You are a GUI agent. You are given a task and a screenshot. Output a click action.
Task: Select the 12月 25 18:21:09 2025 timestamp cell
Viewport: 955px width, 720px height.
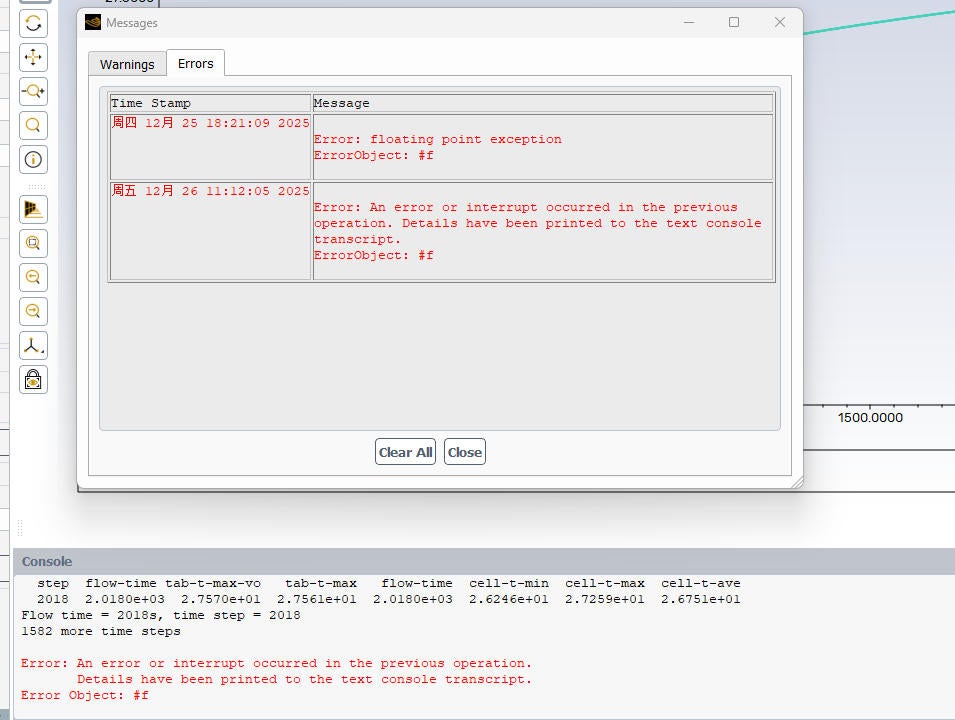tap(210, 147)
